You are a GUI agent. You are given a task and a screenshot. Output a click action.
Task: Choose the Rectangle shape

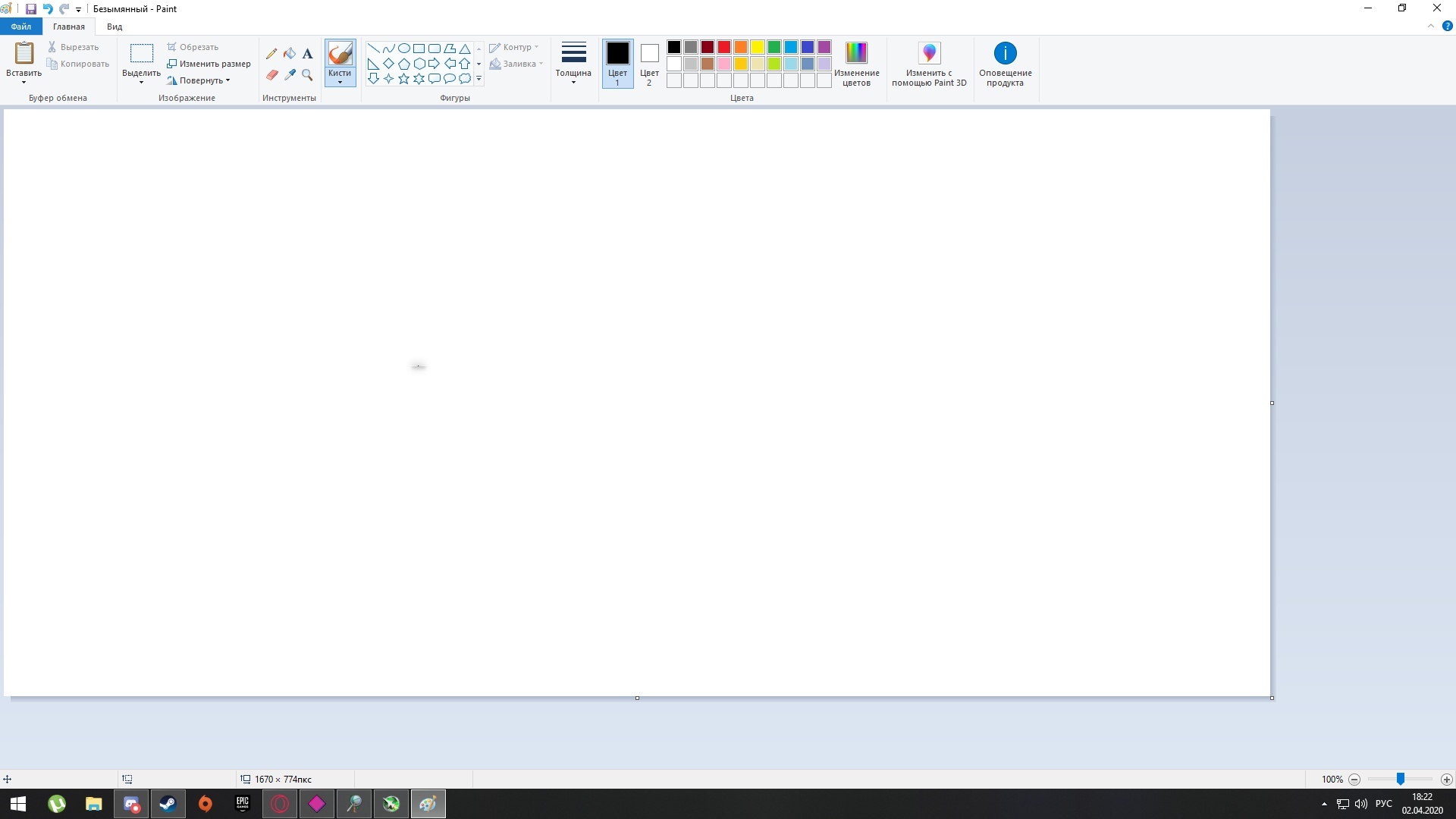click(419, 49)
